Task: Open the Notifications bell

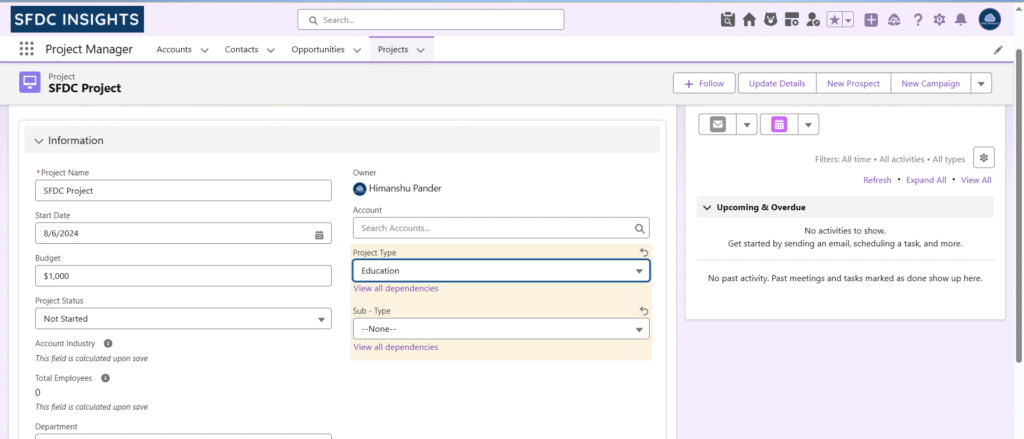Action: [x=961, y=20]
